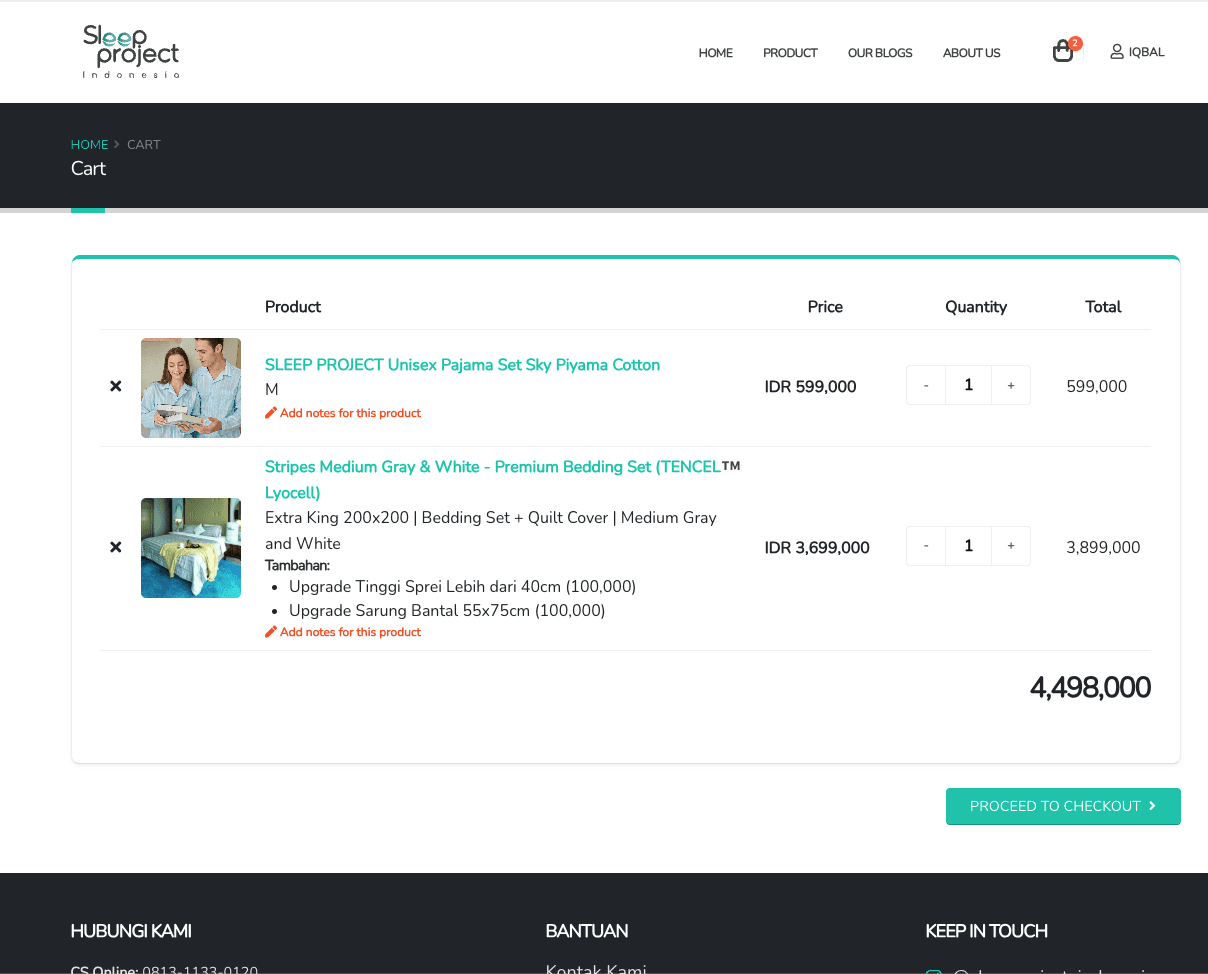Open the OUR BLOGS menu item

pos(880,53)
